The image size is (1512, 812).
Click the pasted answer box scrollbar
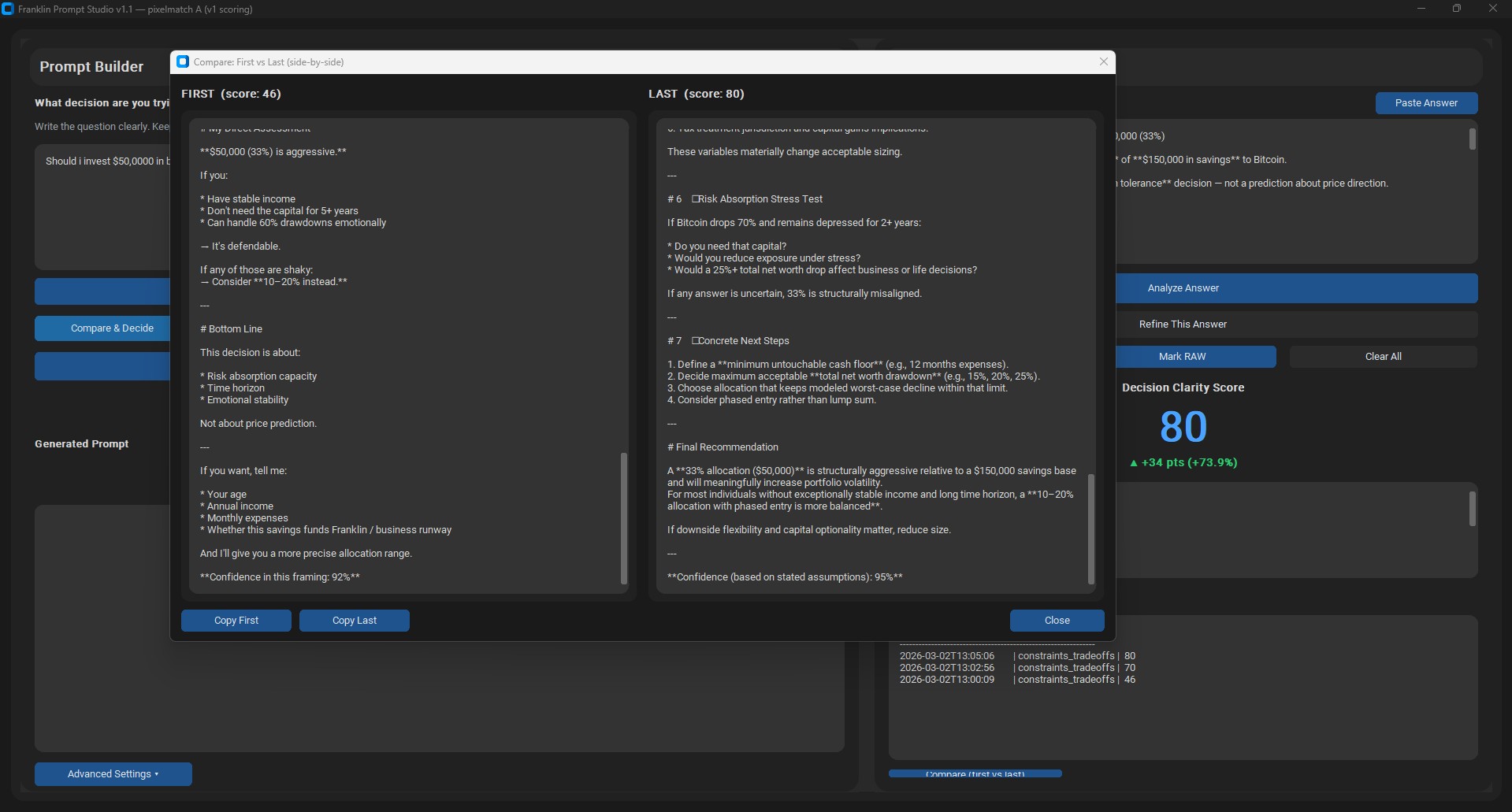pos(1472,139)
